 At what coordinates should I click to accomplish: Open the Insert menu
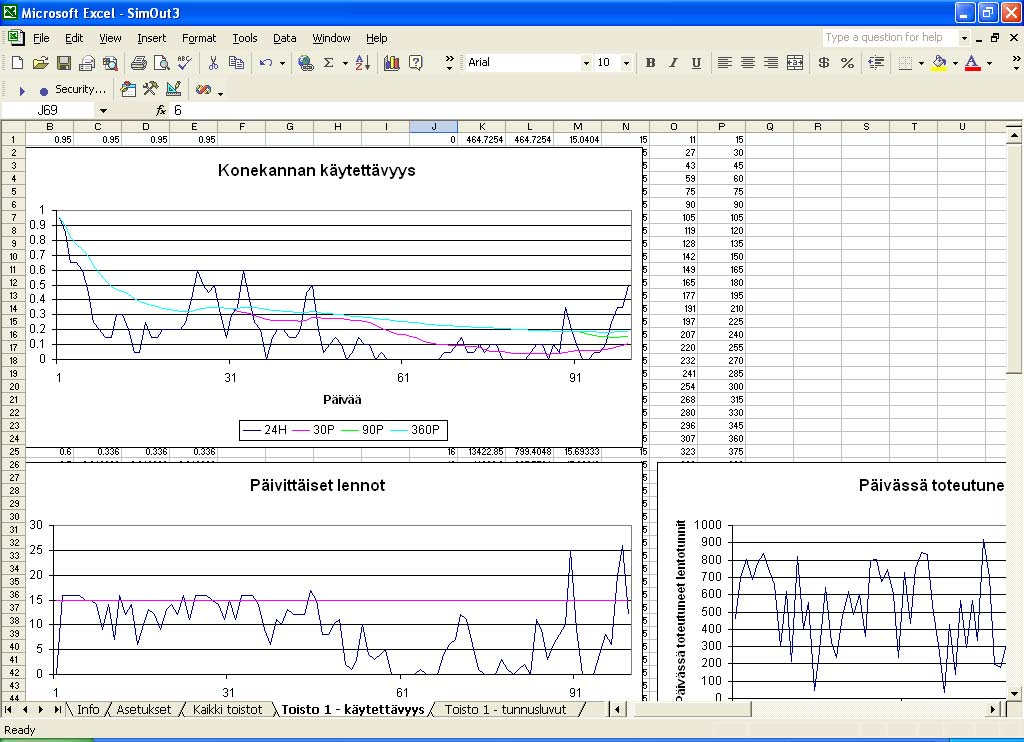tap(152, 38)
